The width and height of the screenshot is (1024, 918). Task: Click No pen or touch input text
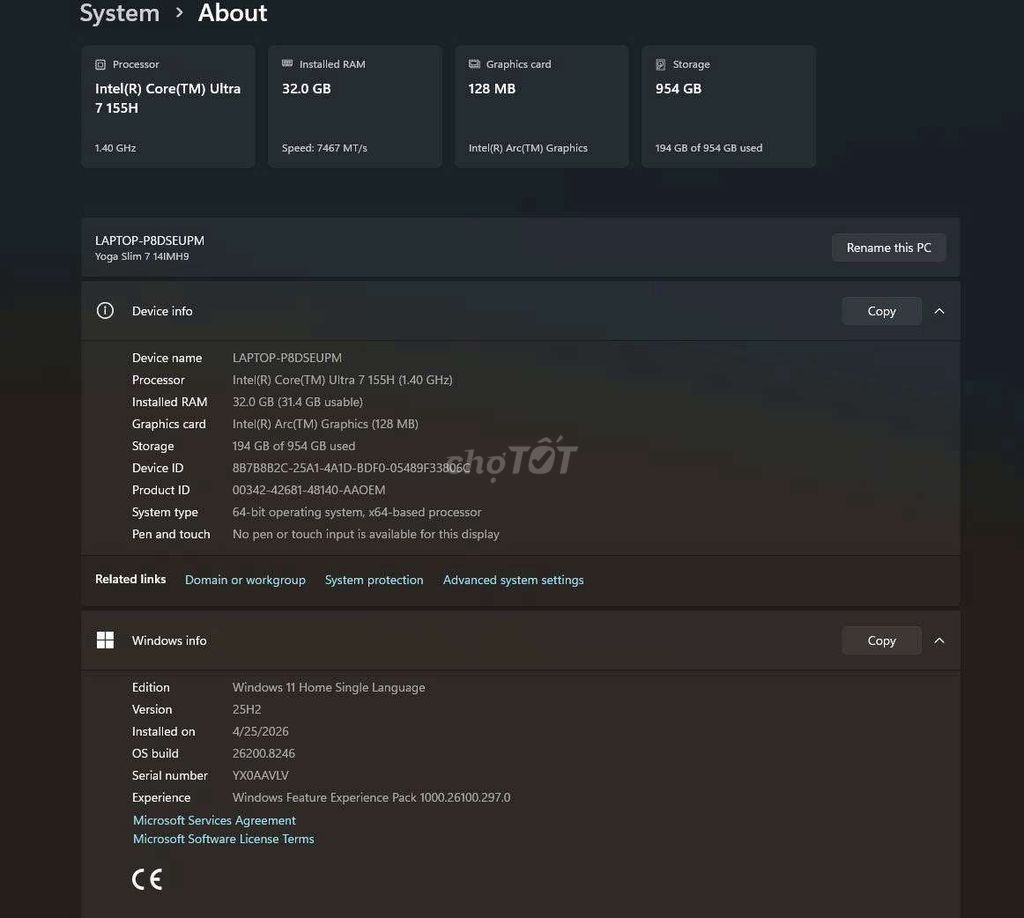[366, 534]
